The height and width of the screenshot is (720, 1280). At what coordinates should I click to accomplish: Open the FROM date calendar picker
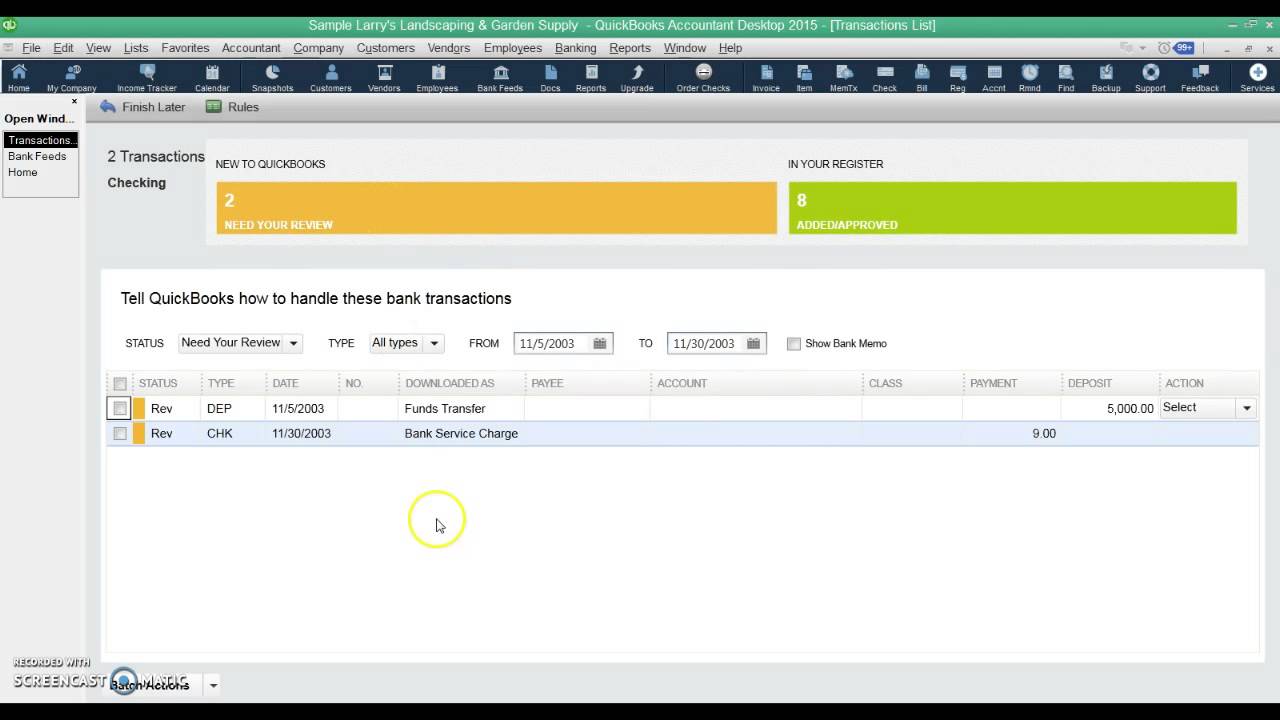point(600,343)
